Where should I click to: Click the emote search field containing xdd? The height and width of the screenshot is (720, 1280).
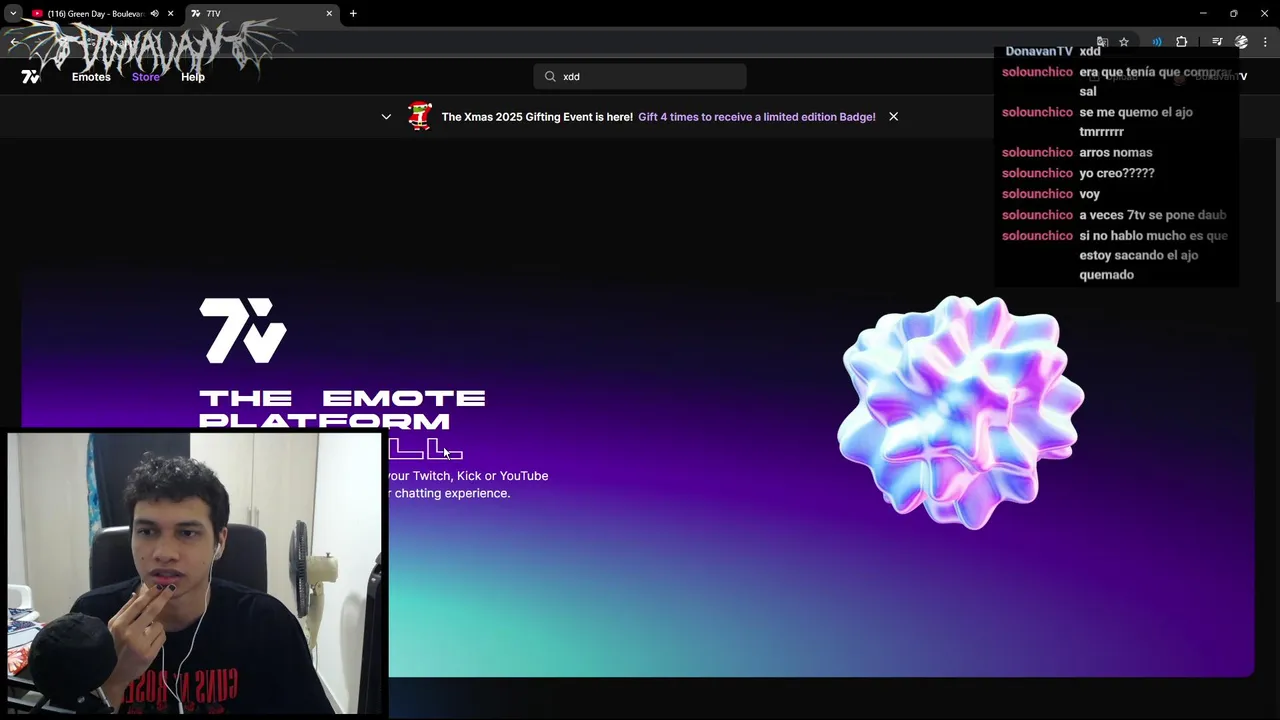pos(640,77)
